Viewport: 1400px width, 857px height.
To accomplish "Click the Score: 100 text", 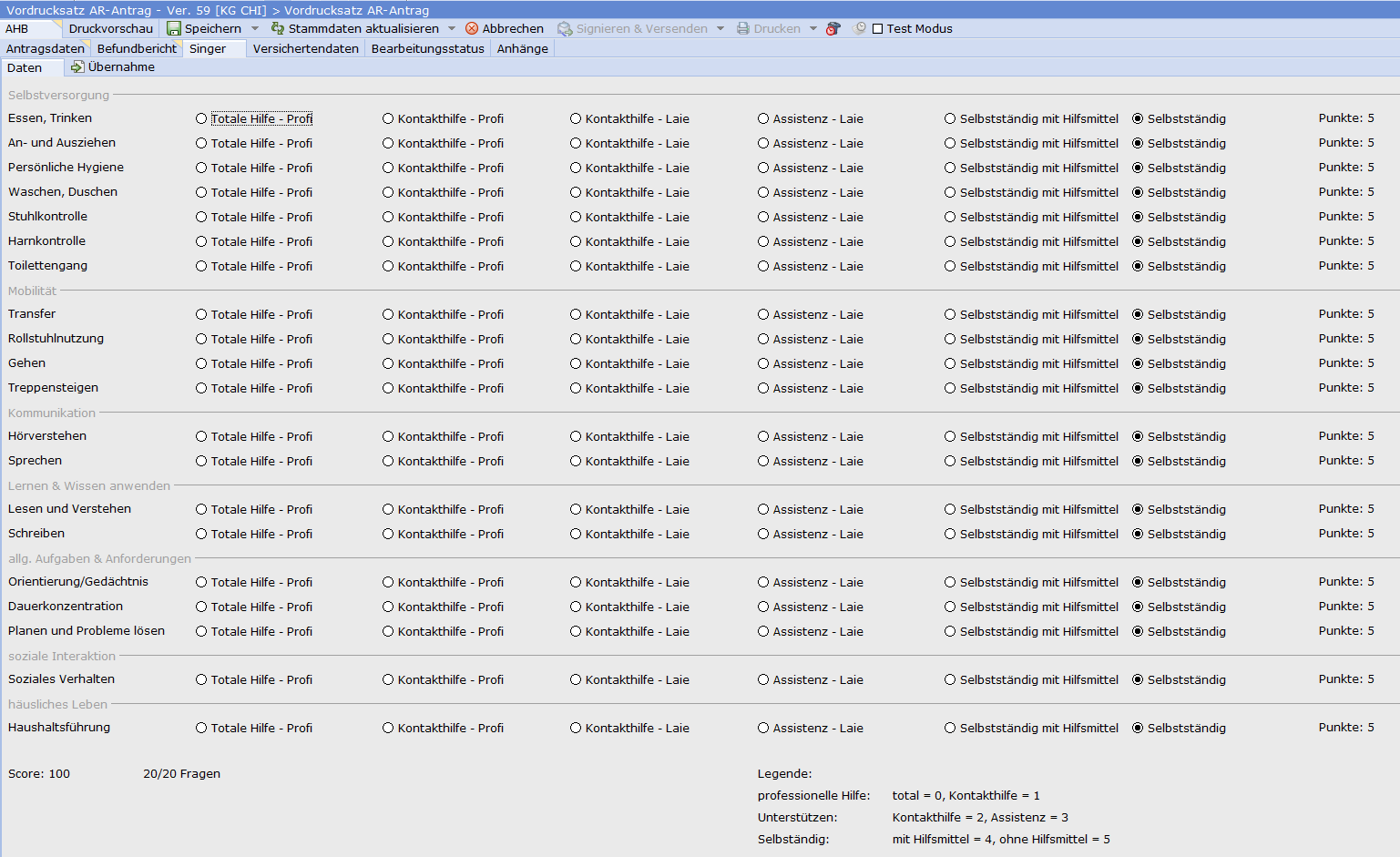I will pyautogui.click(x=39, y=774).
